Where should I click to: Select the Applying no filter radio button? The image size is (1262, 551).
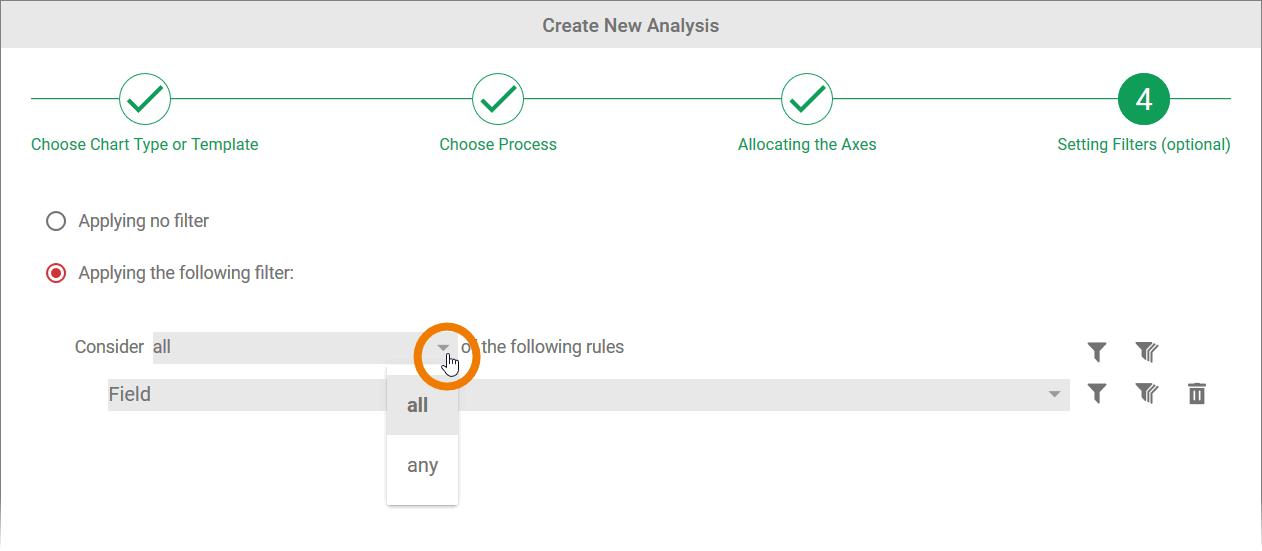[x=56, y=221]
